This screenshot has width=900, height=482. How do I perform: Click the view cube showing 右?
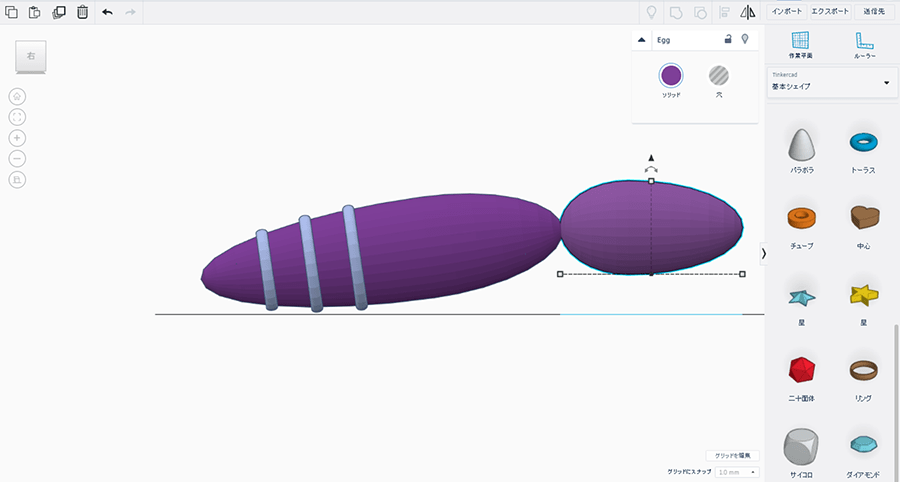pos(31,56)
